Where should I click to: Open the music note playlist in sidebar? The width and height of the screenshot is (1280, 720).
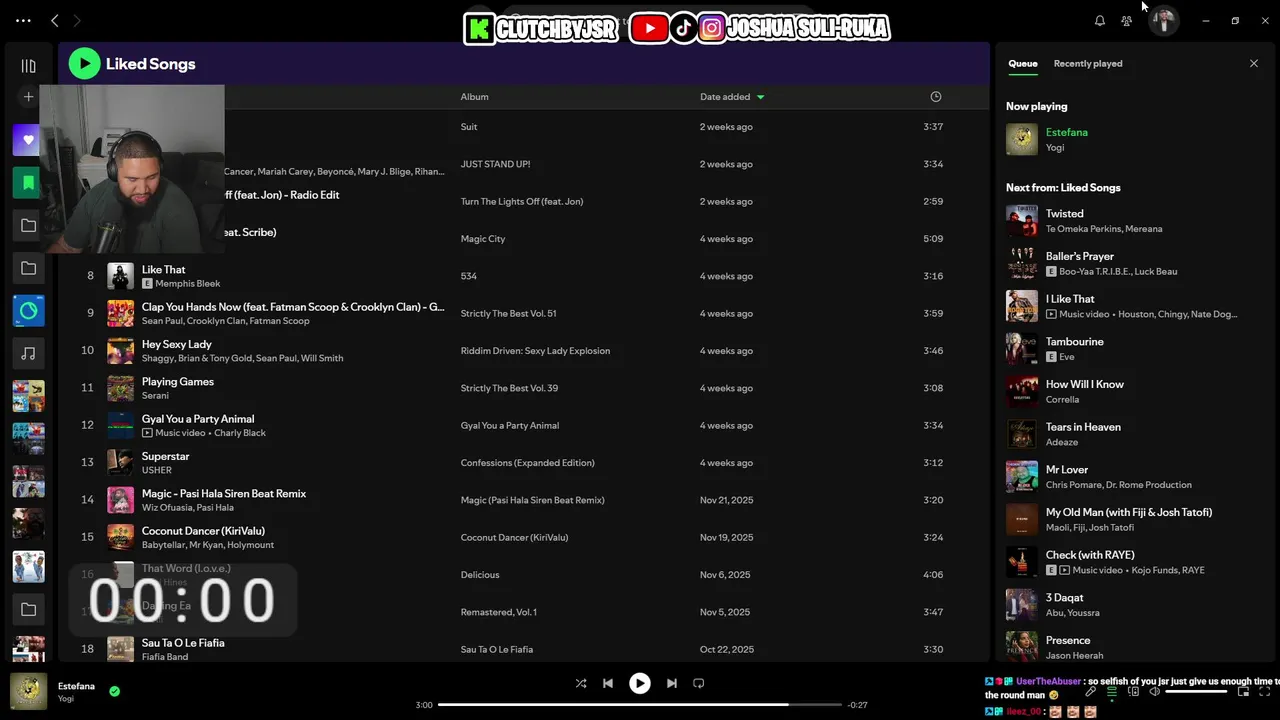click(x=28, y=354)
